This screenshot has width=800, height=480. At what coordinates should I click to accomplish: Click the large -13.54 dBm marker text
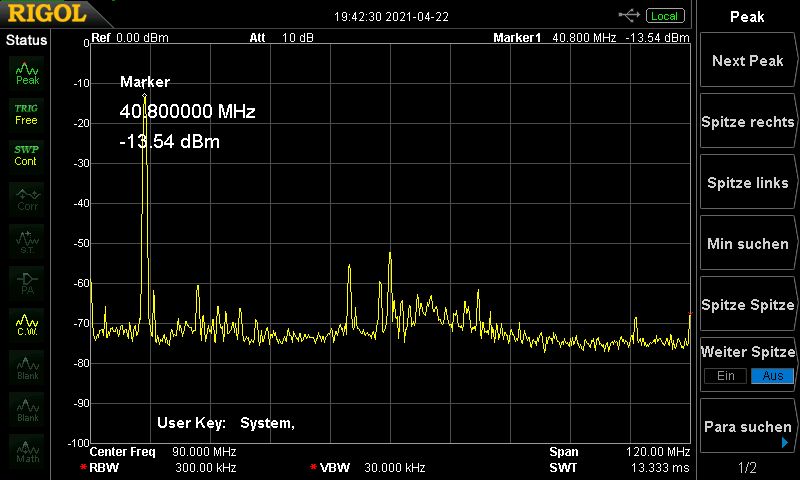(169, 141)
